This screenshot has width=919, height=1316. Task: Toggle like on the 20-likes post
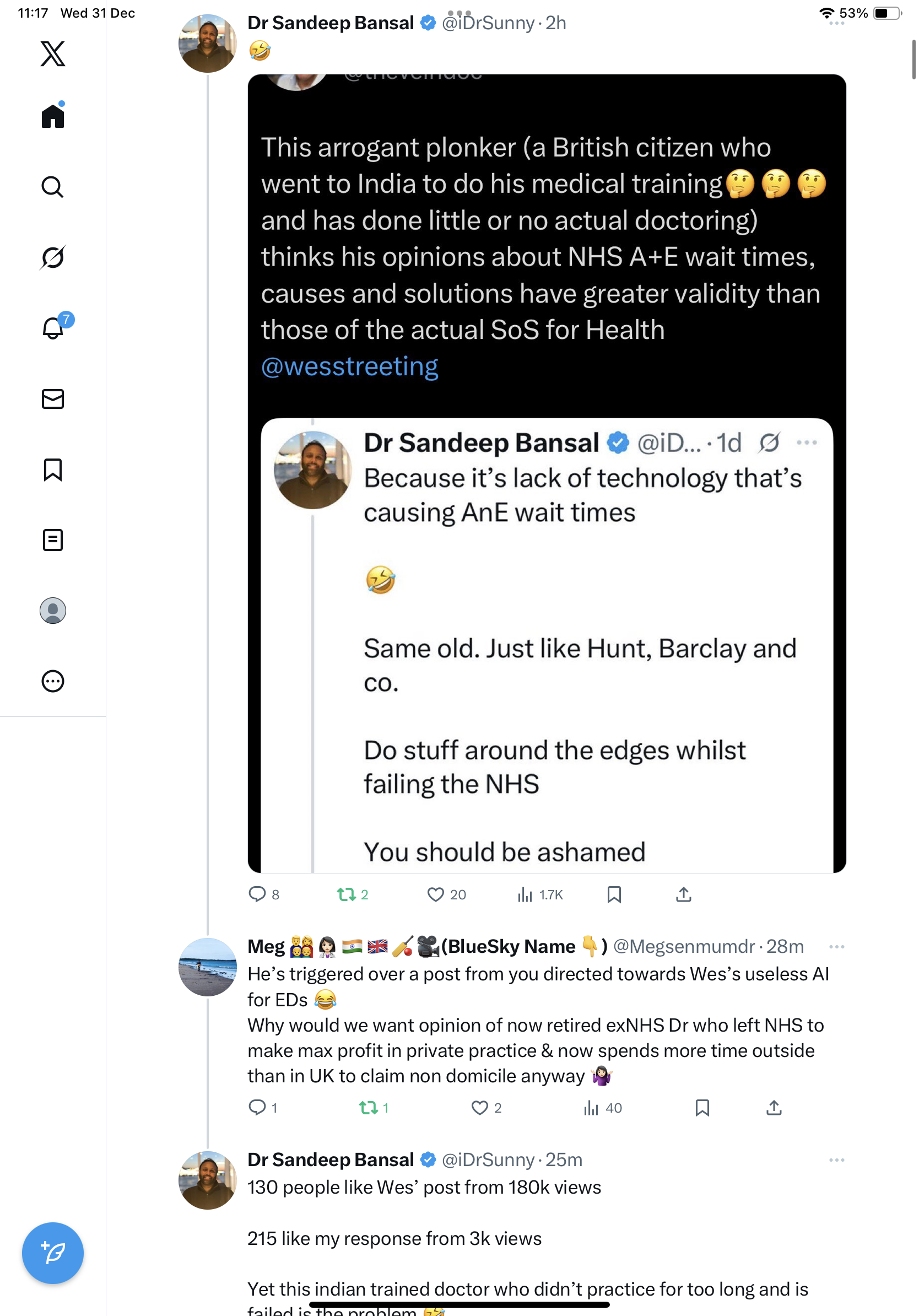435,894
